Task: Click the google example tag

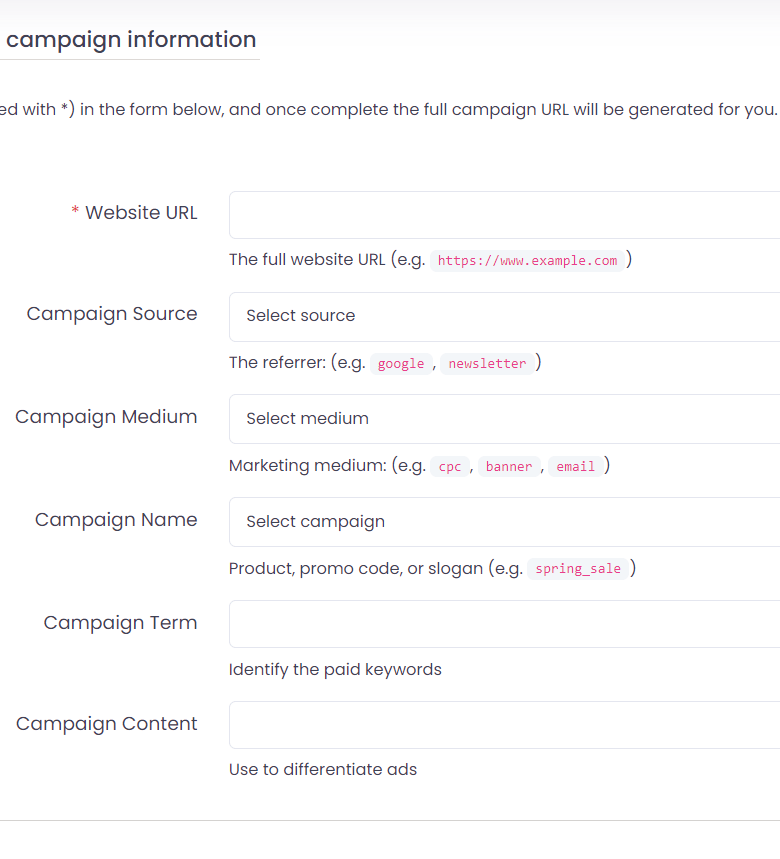Action: coord(401,364)
